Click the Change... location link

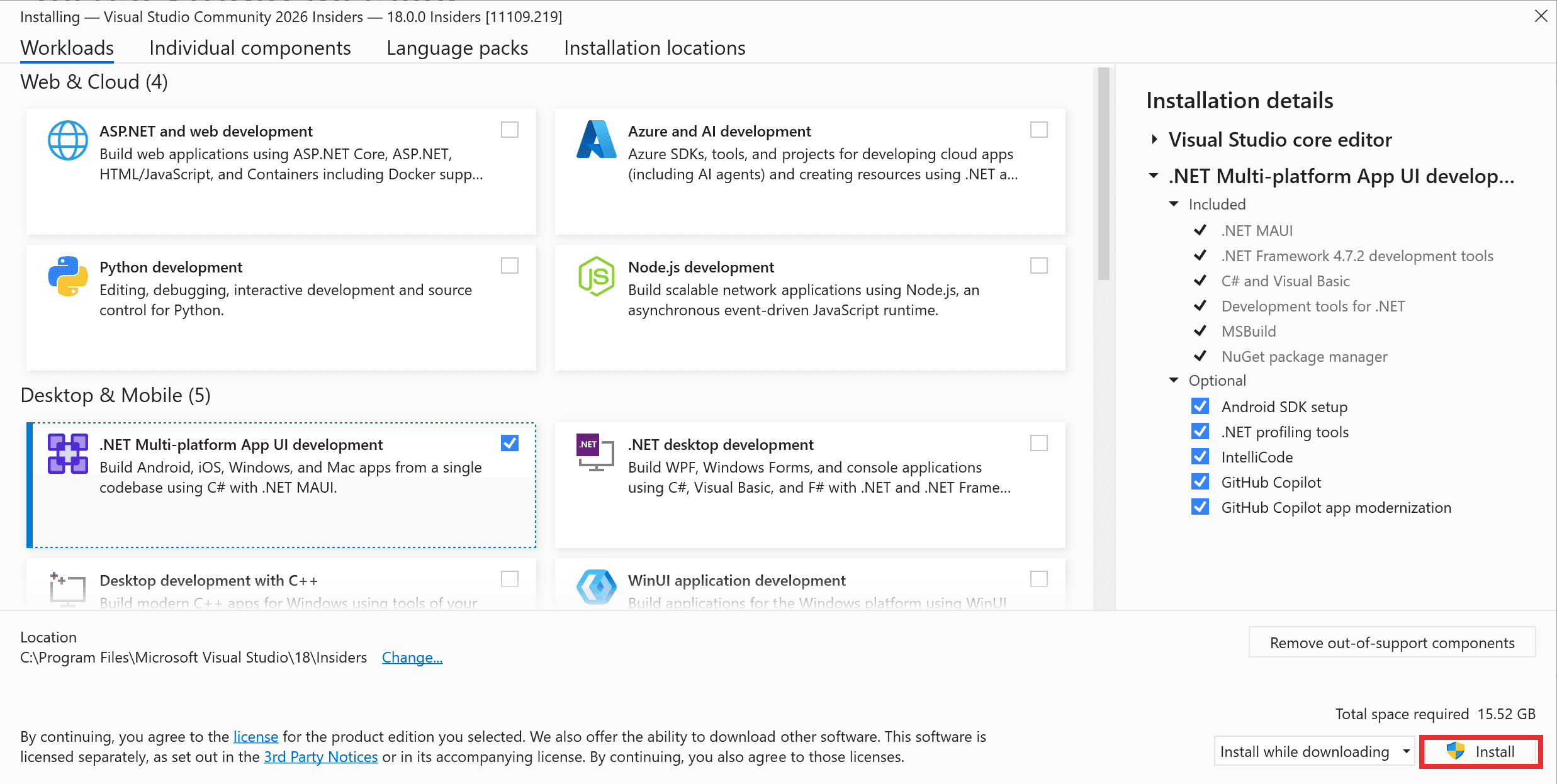click(412, 657)
